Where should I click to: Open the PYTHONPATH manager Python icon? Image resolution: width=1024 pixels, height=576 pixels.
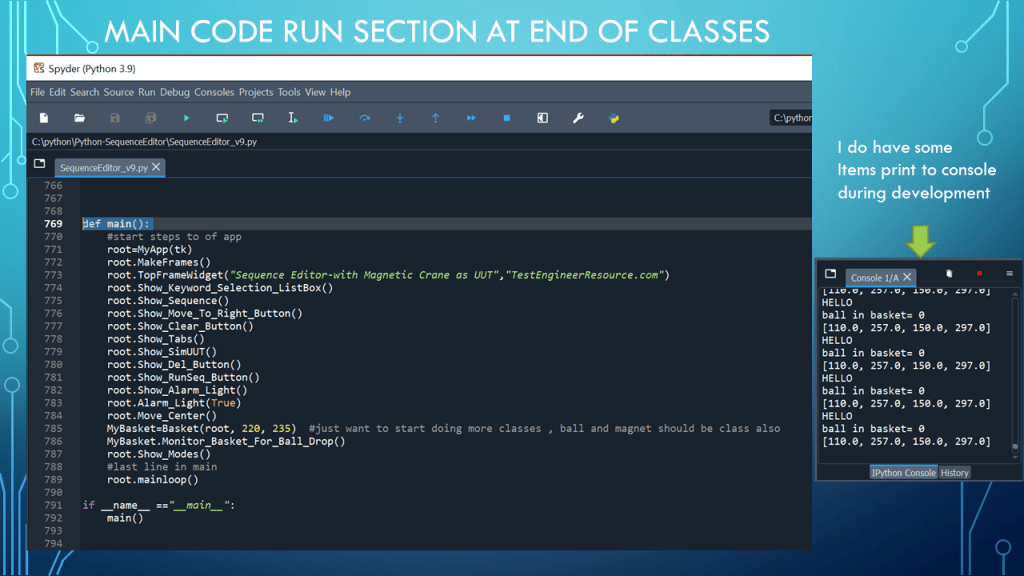click(x=614, y=118)
